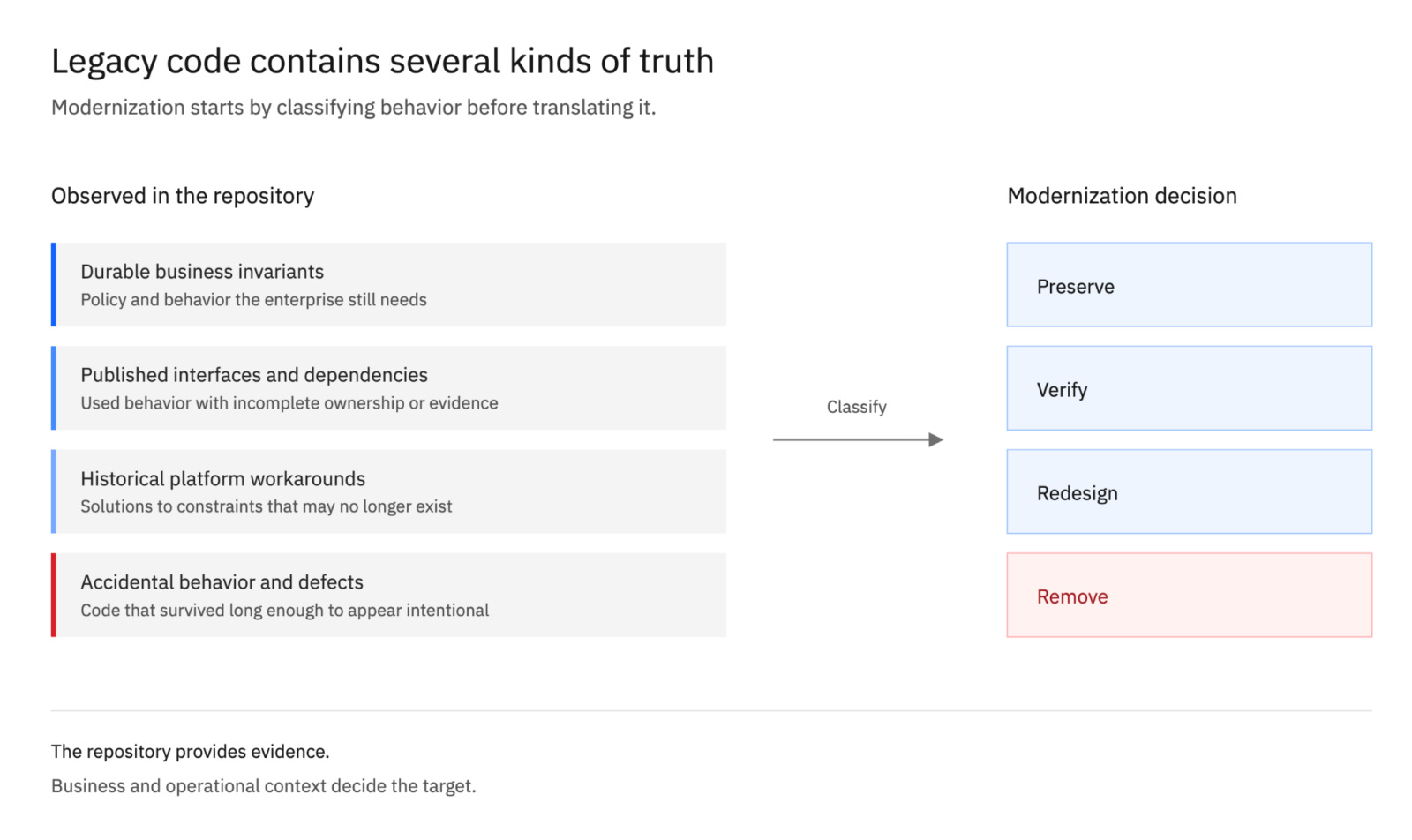Click the red Remove box
Viewport: 1412px width, 840px height.
pos(1189,595)
